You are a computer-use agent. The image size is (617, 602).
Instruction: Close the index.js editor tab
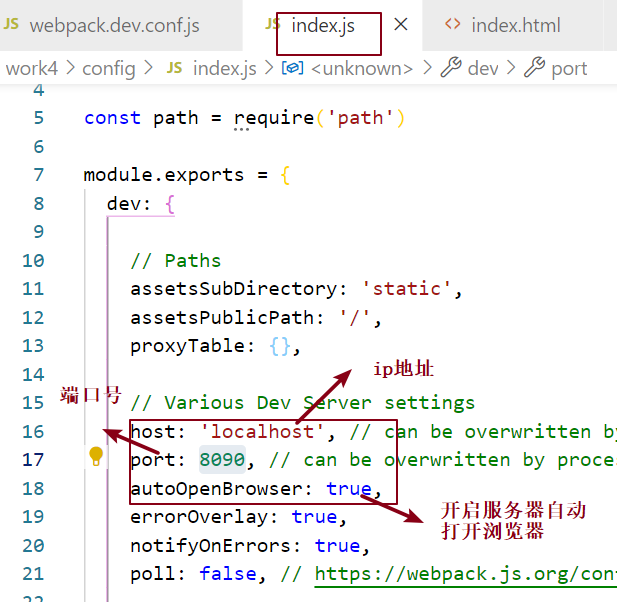pyautogui.click(x=401, y=25)
